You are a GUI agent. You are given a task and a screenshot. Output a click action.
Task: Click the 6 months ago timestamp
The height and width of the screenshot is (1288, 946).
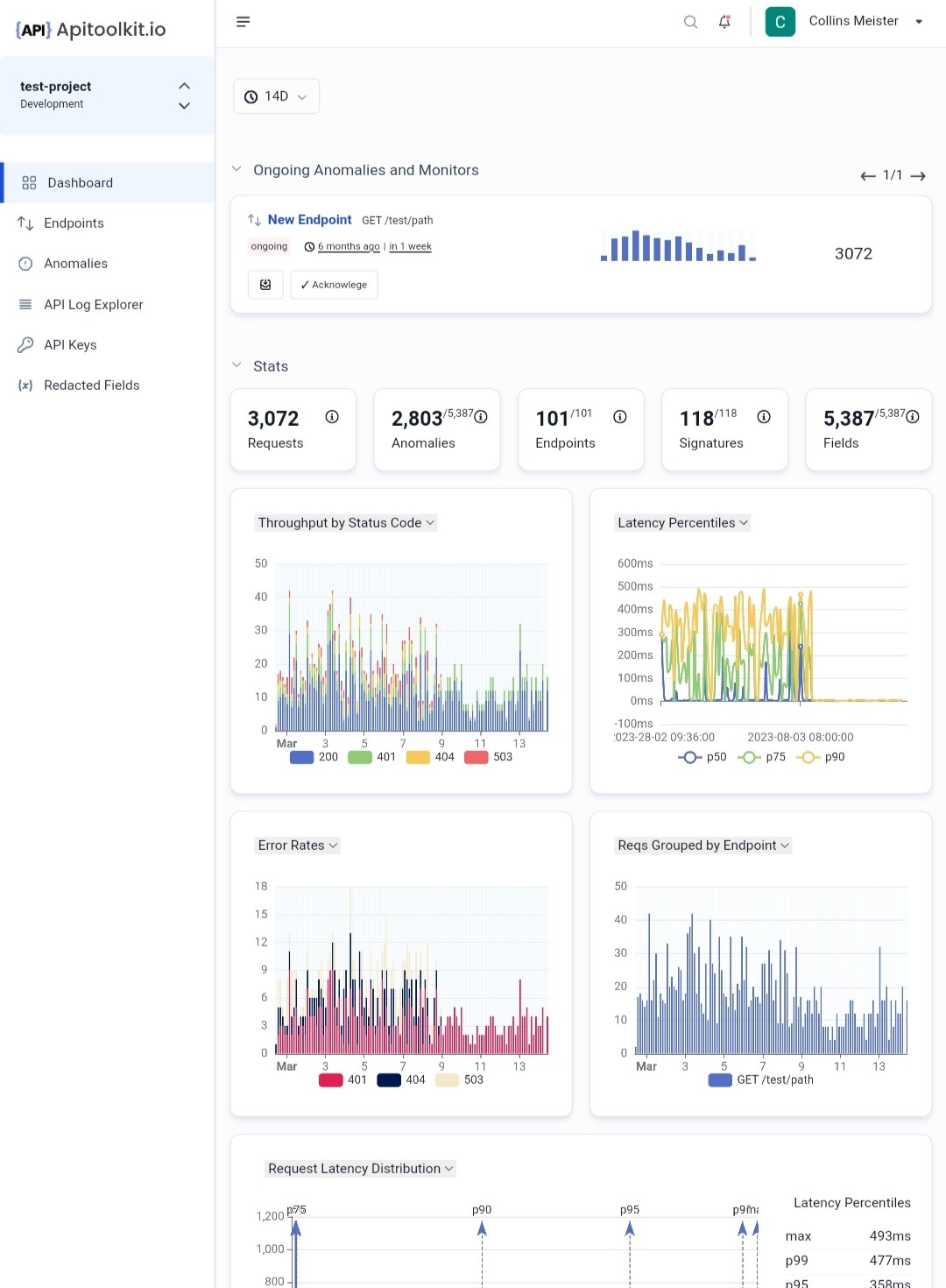(349, 246)
